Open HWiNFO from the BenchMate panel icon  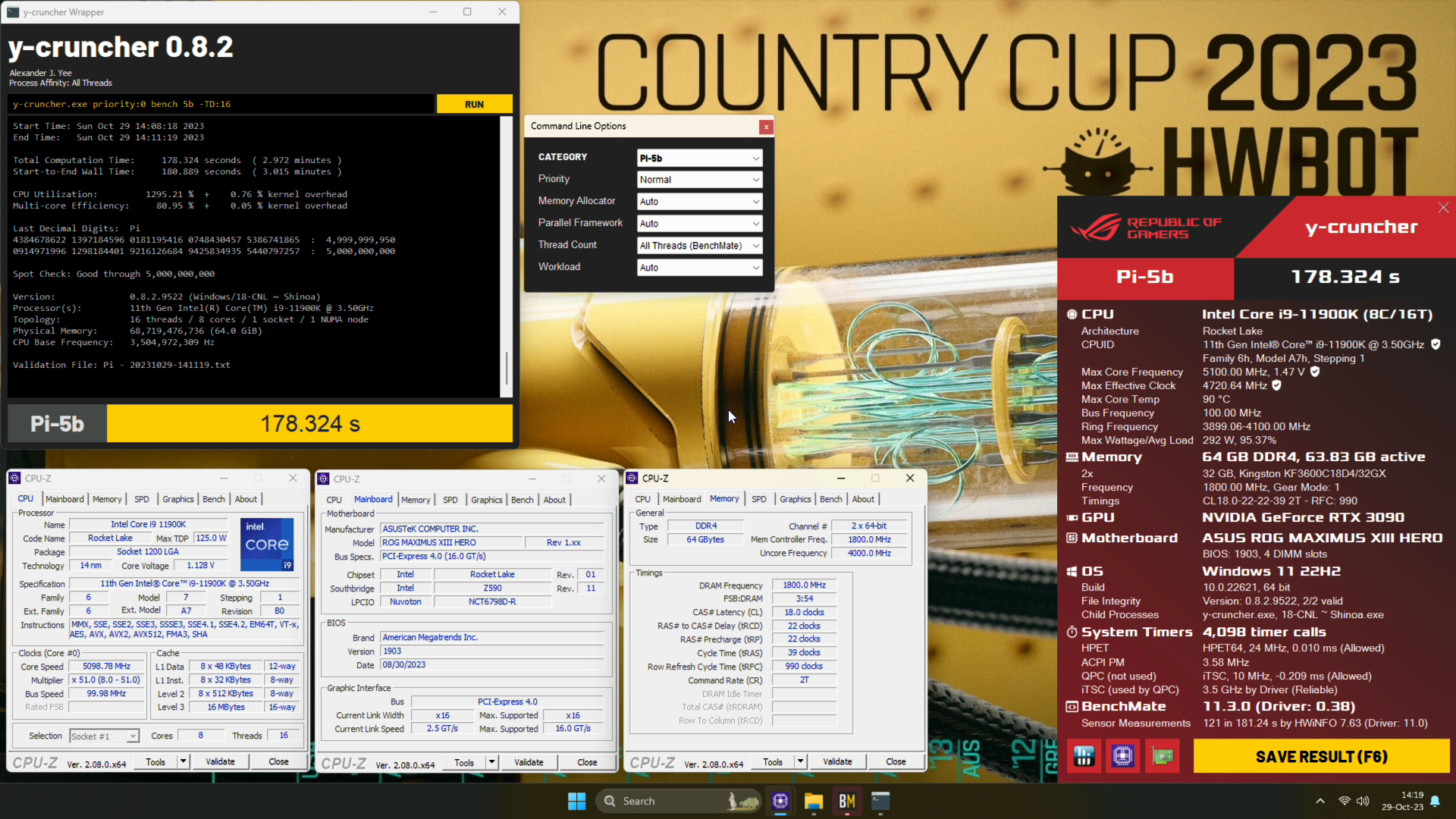[1084, 756]
